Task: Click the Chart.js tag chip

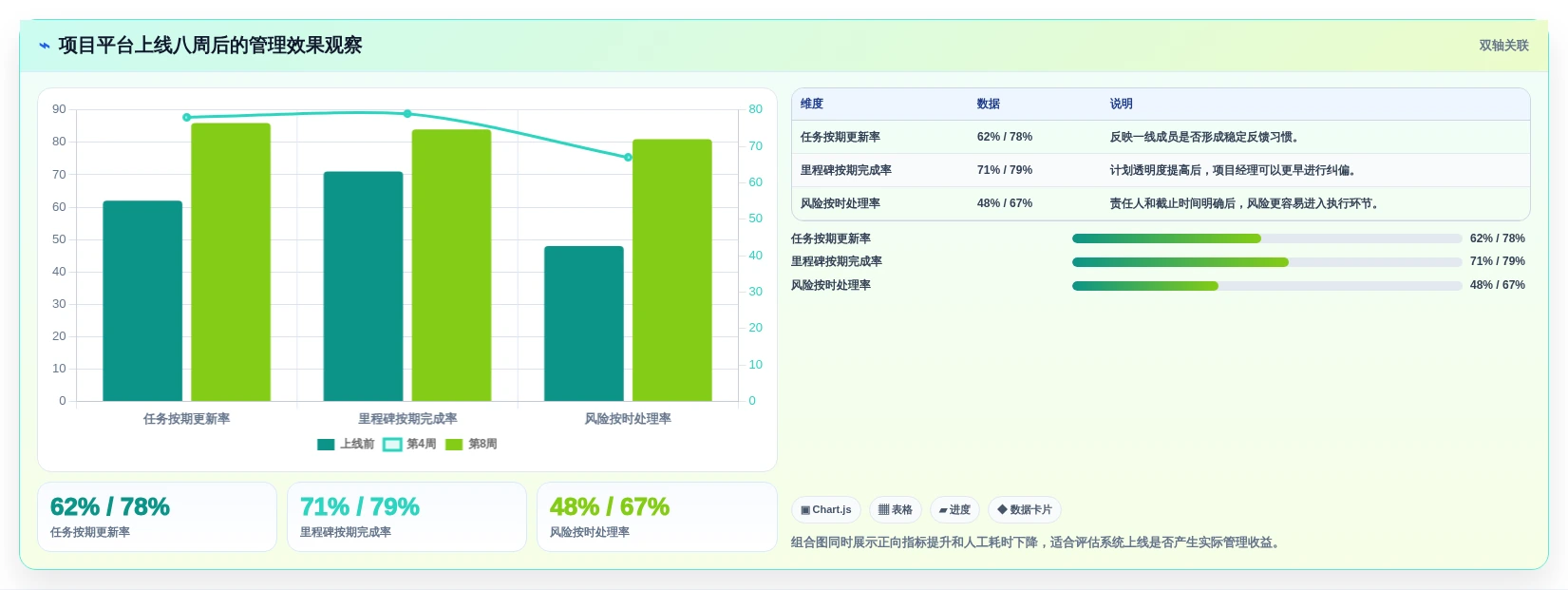Action: tap(826, 510)
